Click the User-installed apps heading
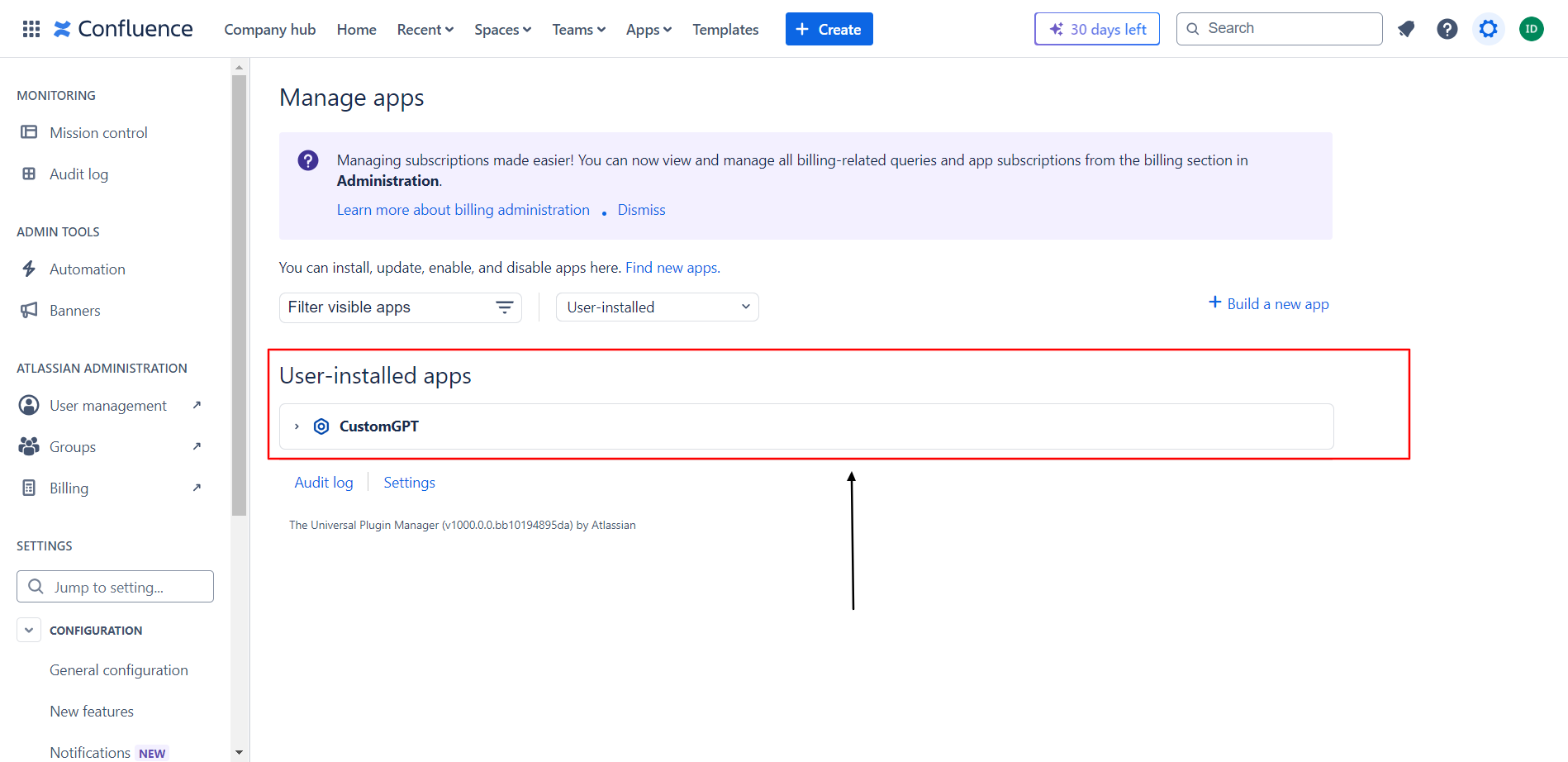Viewport: 1568px width, 762px height. point(375,376)
